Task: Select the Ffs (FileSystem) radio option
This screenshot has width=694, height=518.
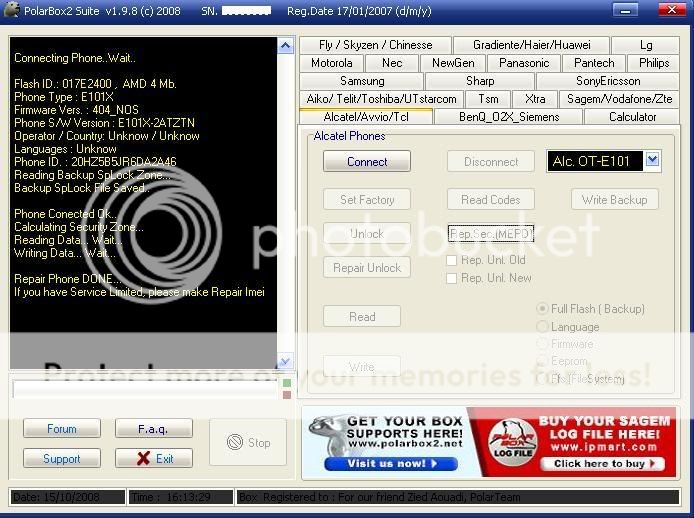Action: (542, 379)
